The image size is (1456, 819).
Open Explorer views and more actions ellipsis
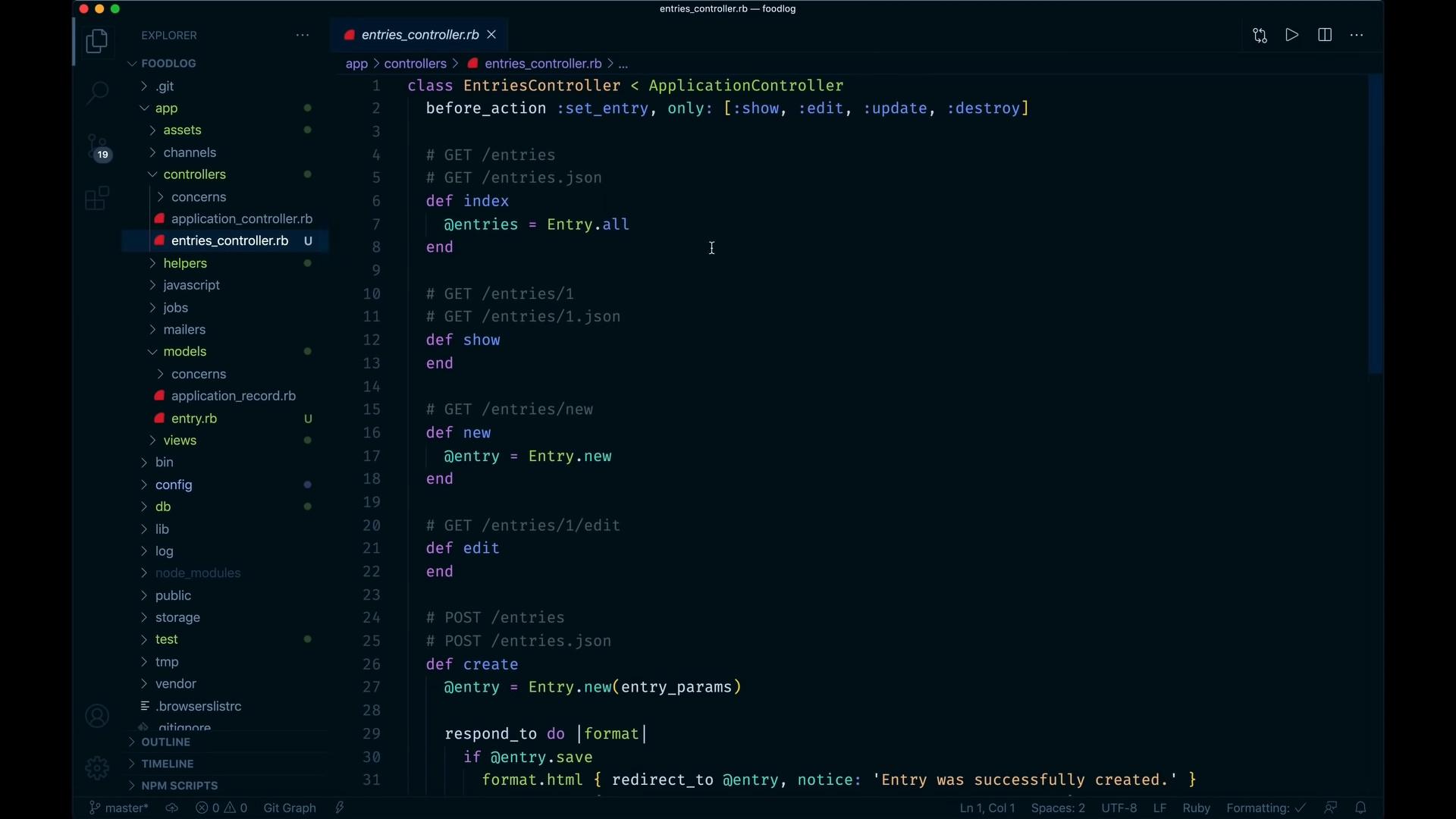point(303,36)
